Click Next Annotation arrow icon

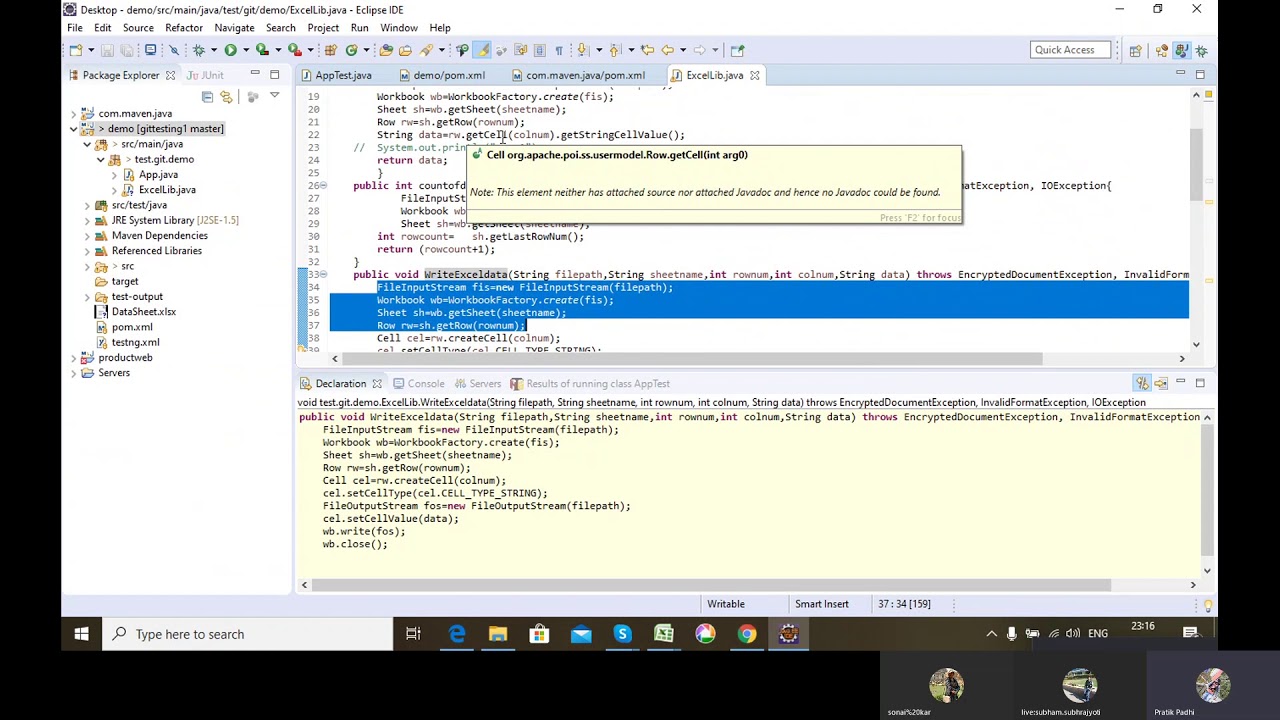click(582, 50)
